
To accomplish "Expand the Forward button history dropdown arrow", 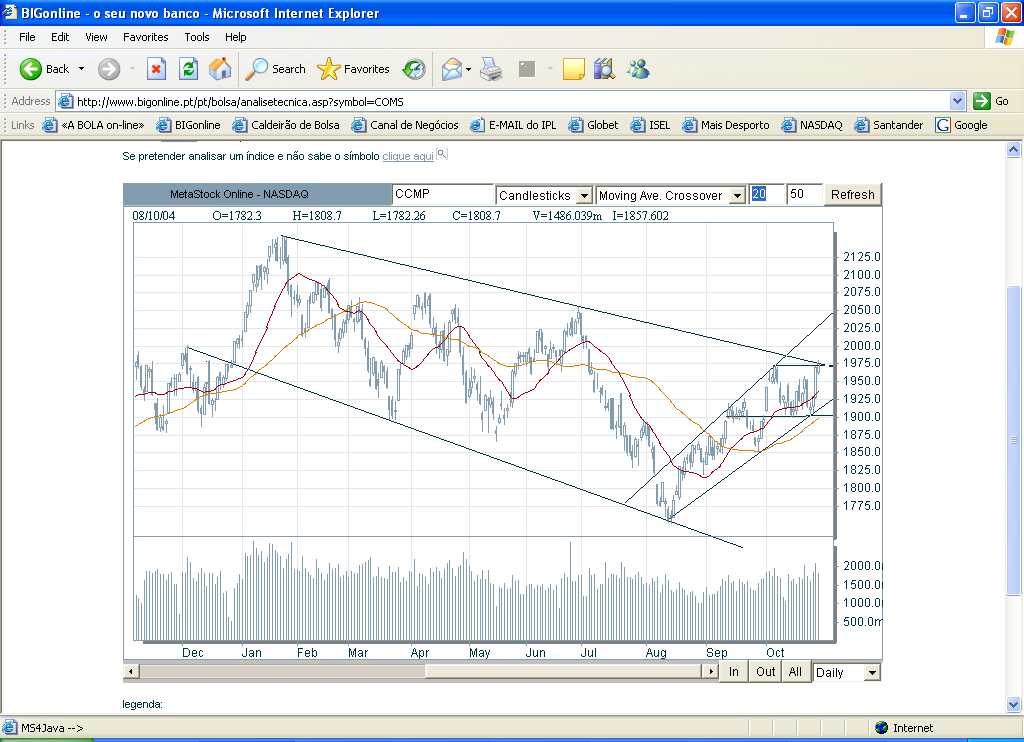I will tap(132, 69).
